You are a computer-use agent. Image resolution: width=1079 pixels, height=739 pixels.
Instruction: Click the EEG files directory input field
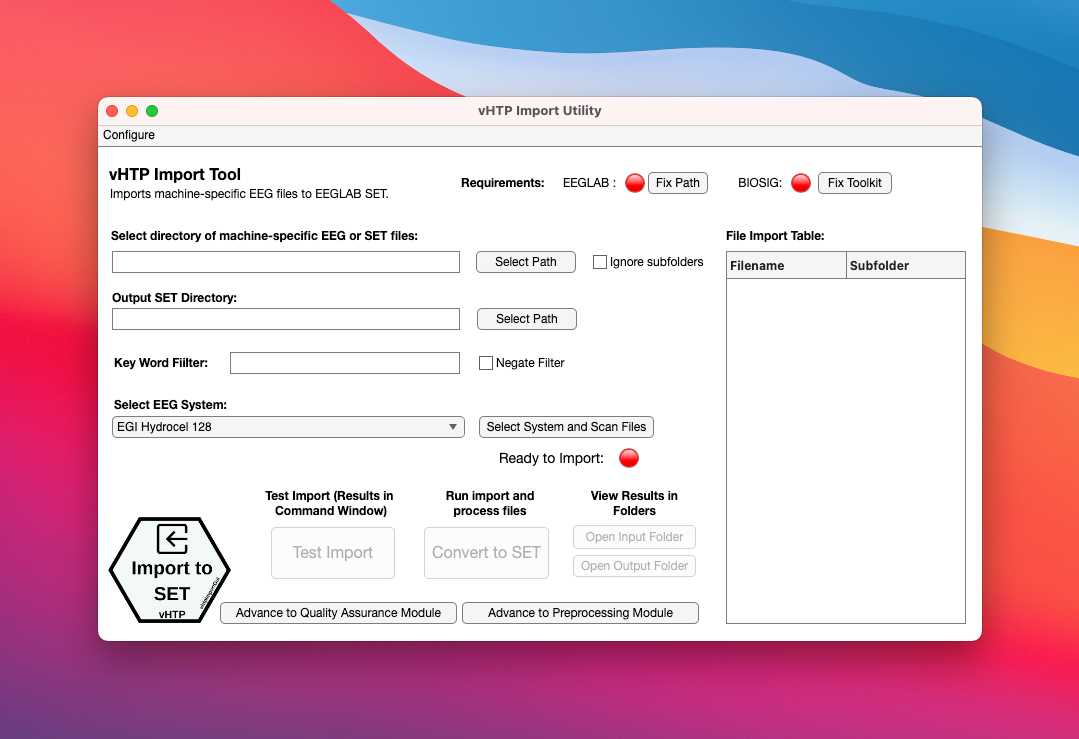pyautogui.click(x=285, y=262)
